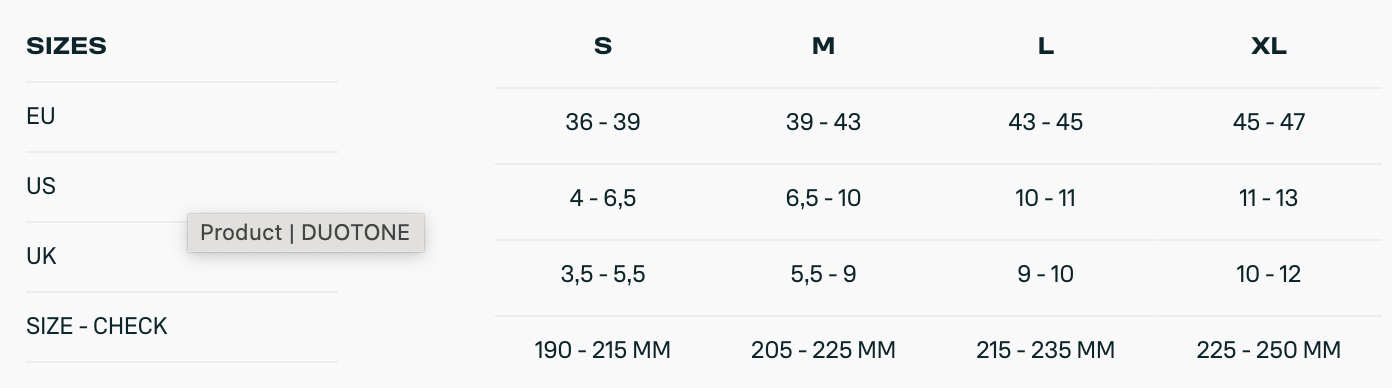Click the SIZE - CHECK row label
The height and width of the screenshot is (388, 1392).
(x=97, y=326)
